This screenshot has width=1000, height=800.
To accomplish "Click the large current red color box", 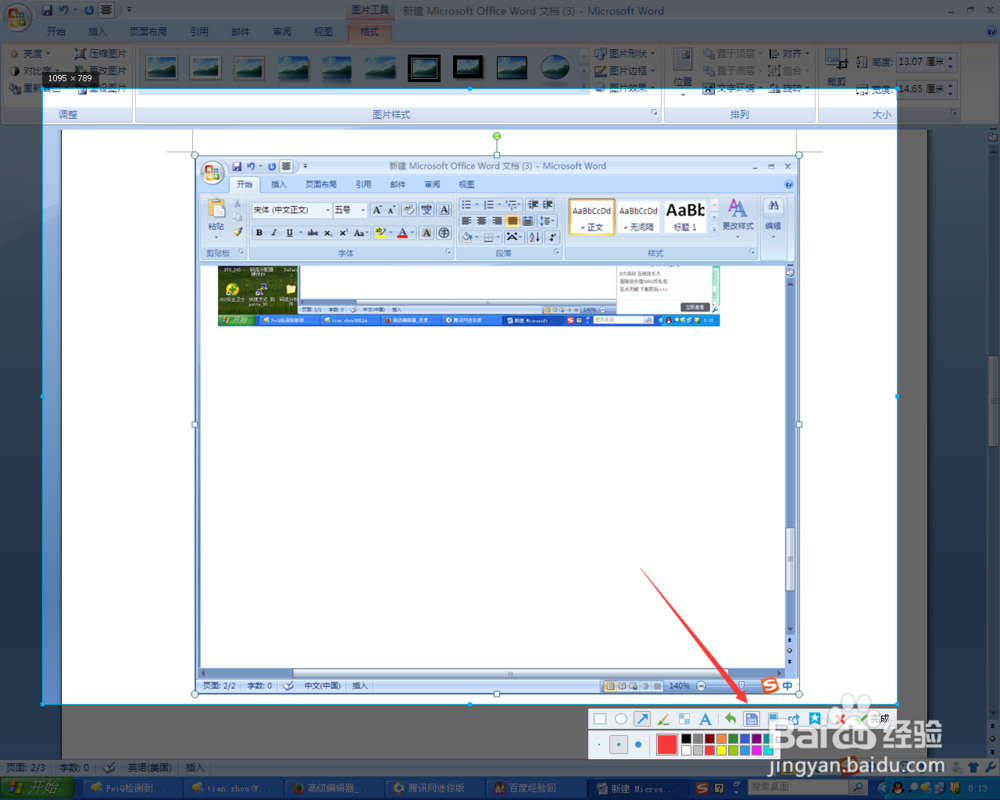I will point(666,744).
